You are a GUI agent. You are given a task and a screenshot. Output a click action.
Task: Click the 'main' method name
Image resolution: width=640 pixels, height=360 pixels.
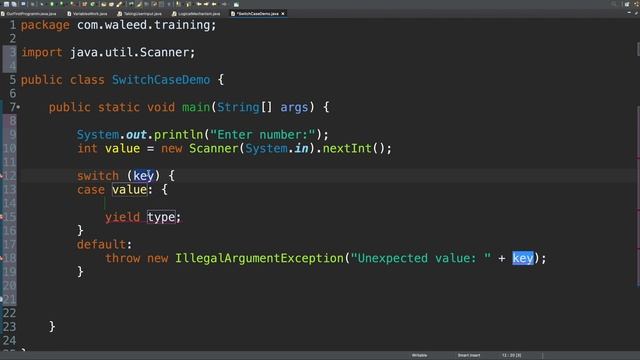[196, 107]
